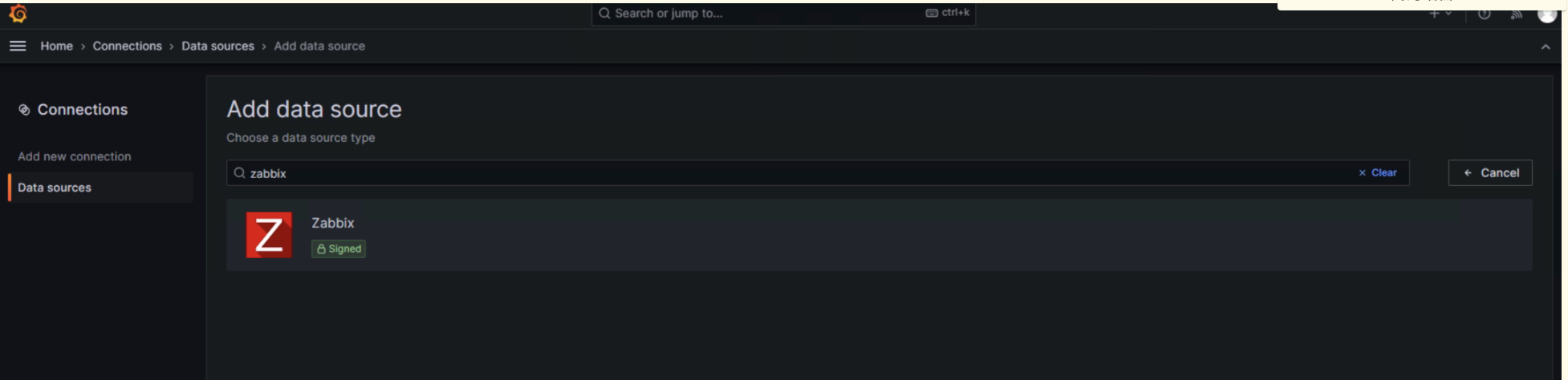
Task: Open the Search or jump to box
Action: 783,14
